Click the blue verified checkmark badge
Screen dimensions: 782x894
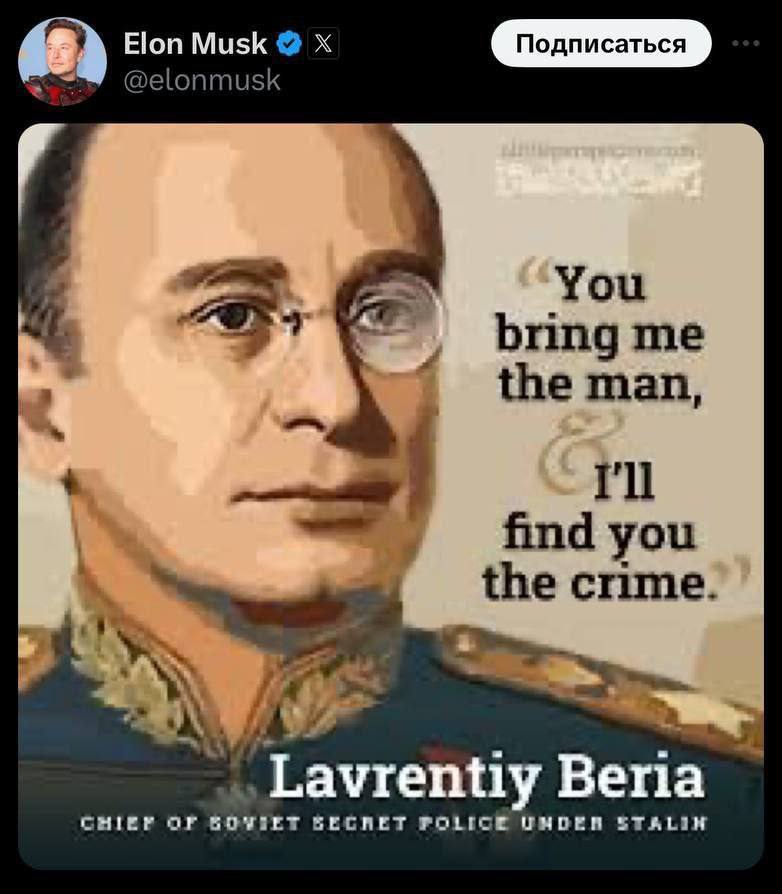(x=289, y=43)
